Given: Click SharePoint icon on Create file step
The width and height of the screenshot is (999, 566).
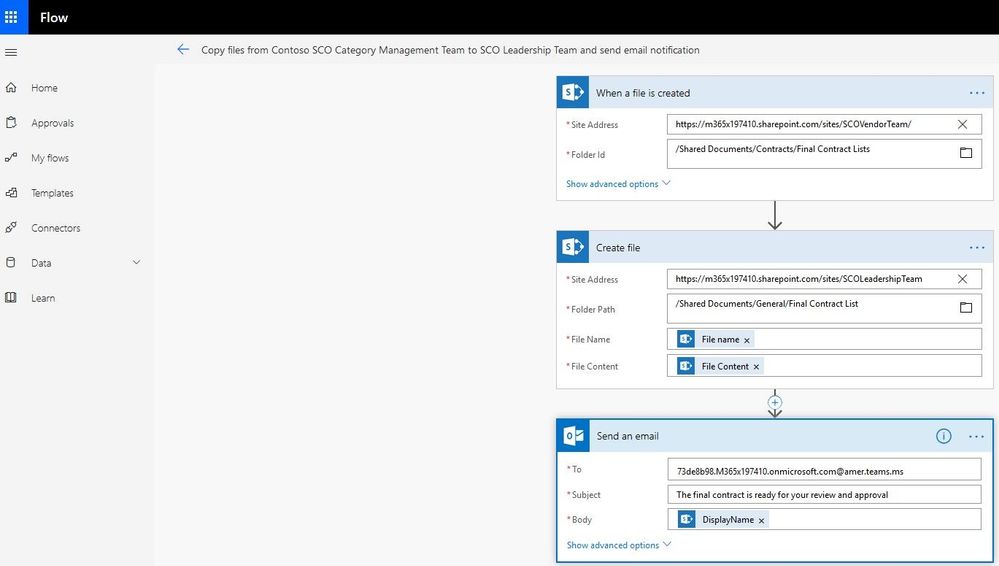Looking at the screenshot, I should (x=573, y=247).
